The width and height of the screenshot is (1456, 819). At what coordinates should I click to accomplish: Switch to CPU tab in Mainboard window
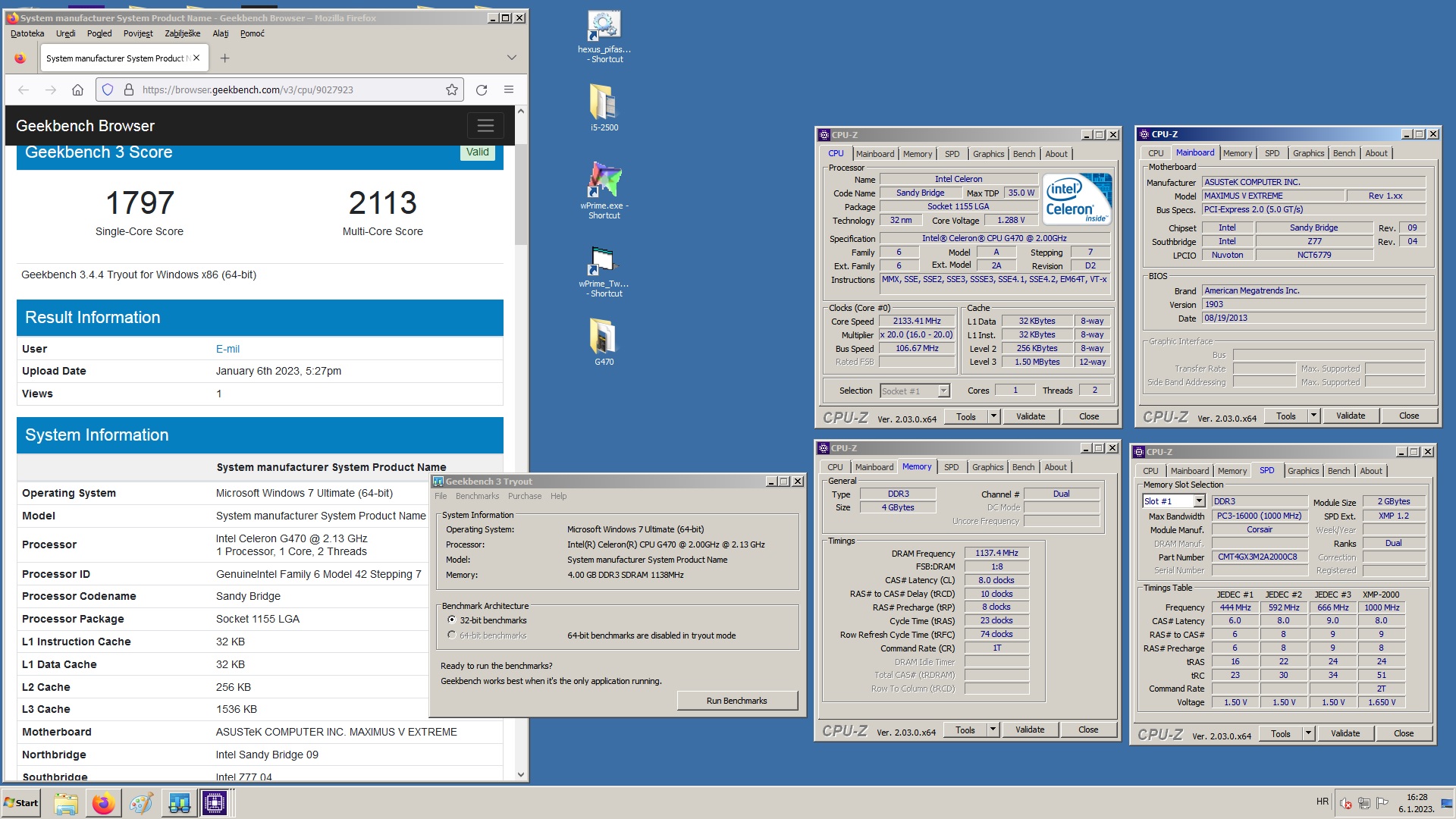click(x=1155, y=153)
